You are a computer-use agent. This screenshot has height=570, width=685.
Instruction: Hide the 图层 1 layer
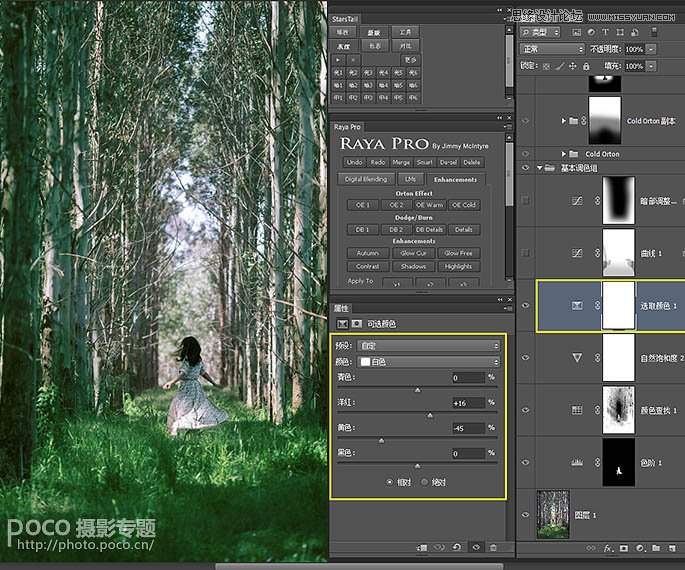point(526,515)
